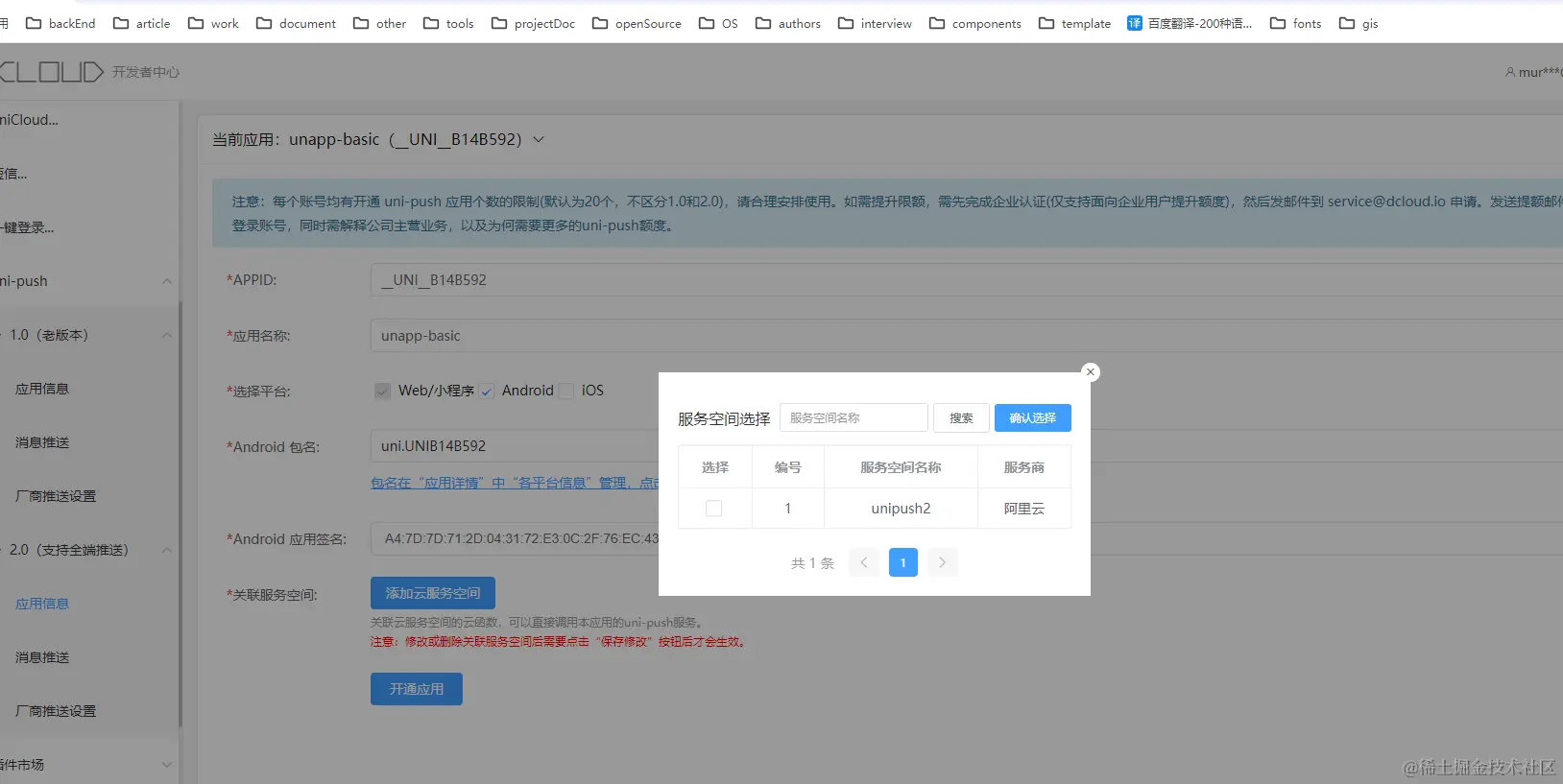Click the 应用名称 input field
Screen dimensions: 1563x784
(966, 336)
